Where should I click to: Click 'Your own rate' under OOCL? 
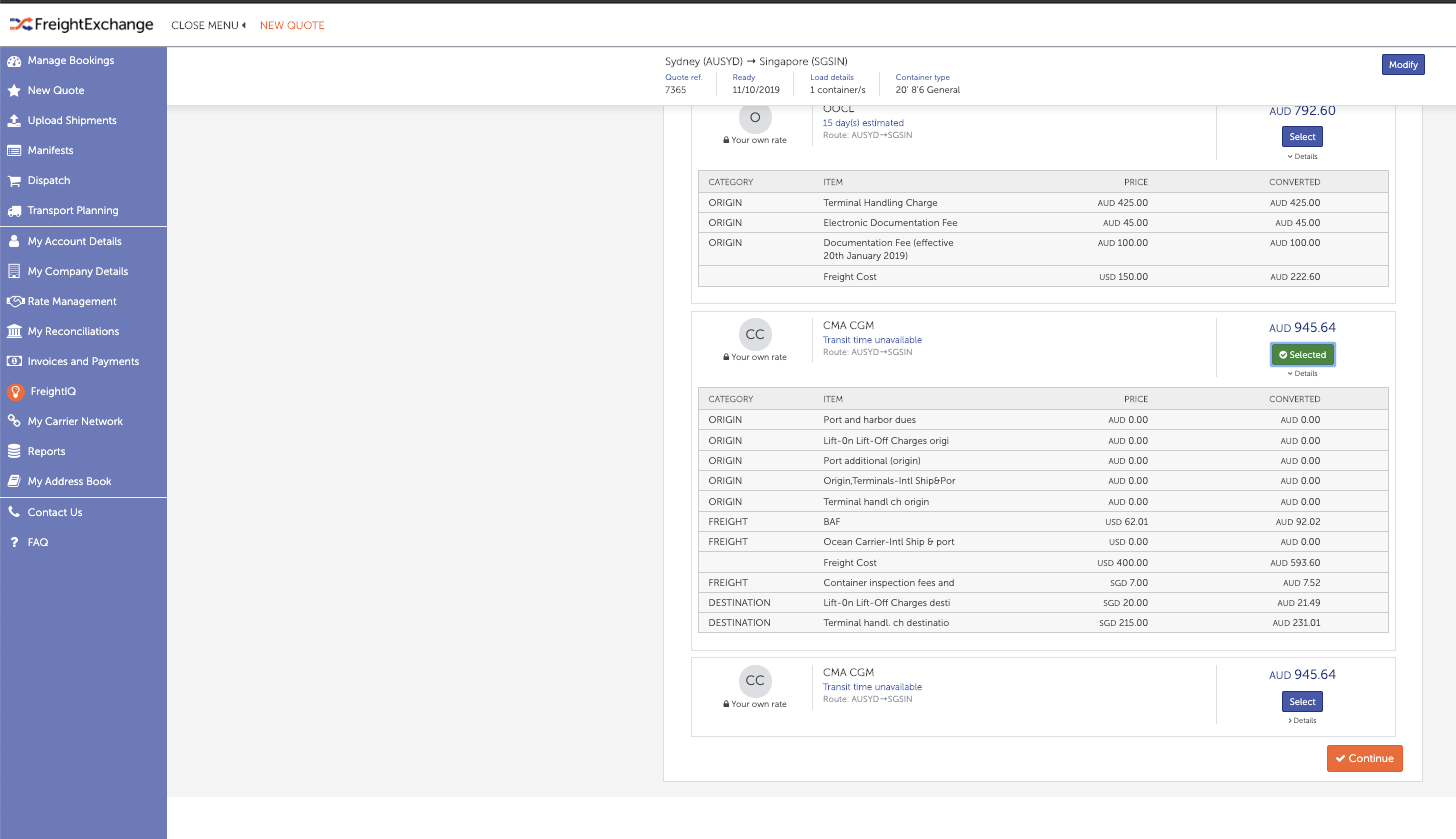(755, 140)
